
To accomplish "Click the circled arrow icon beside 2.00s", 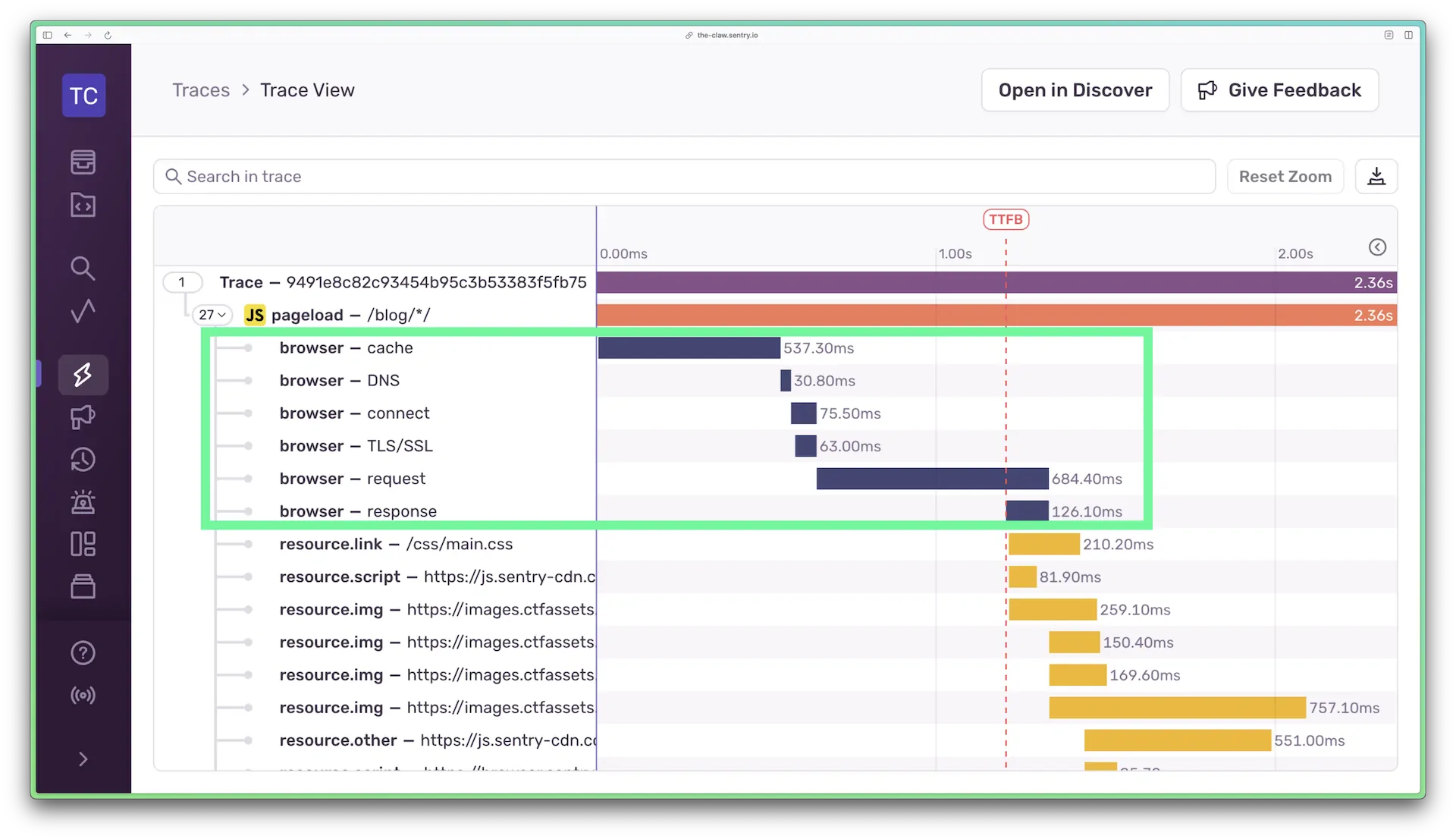I will coord(1378,247).
